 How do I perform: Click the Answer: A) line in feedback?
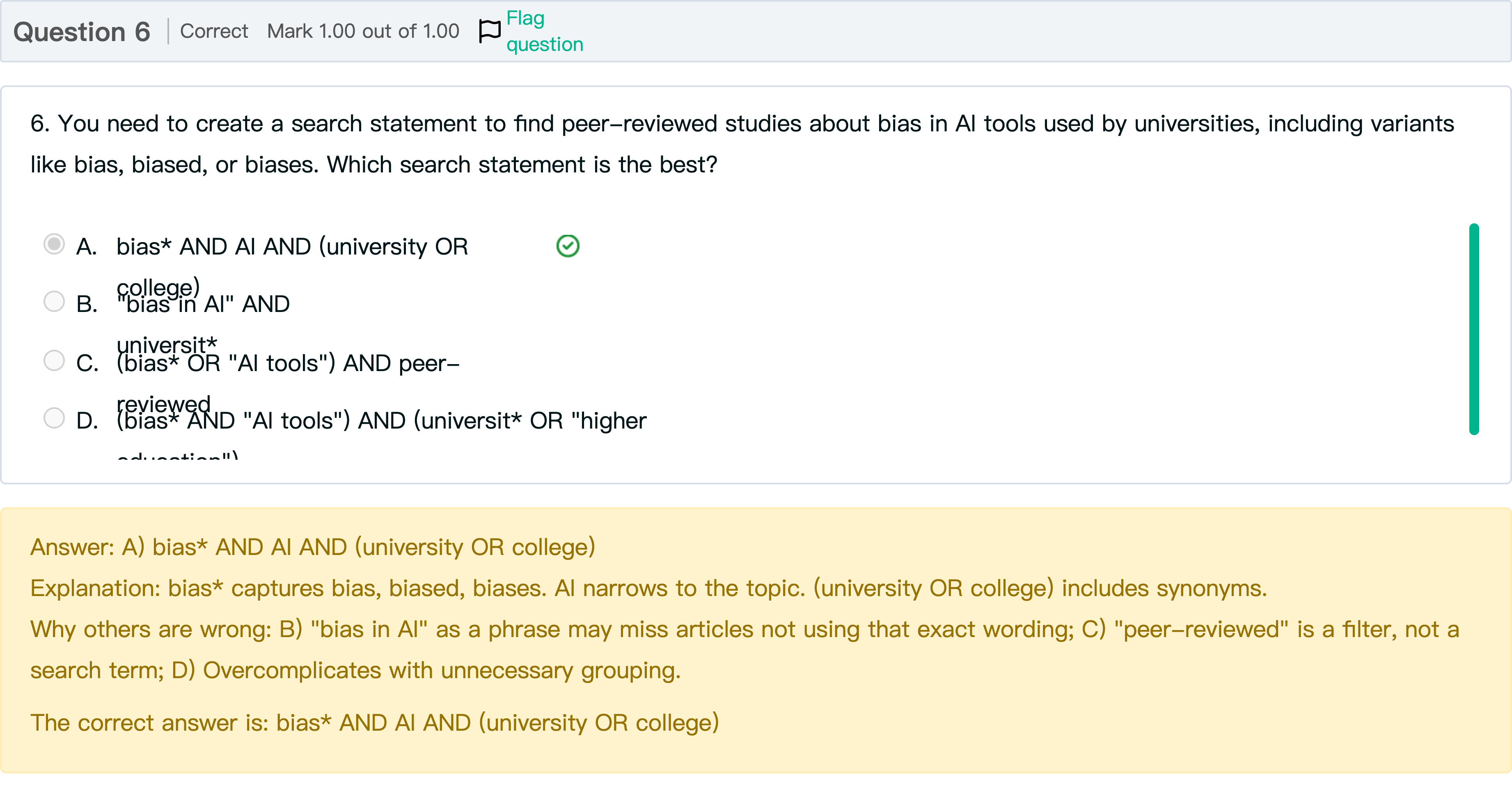[x=312, y=547]
